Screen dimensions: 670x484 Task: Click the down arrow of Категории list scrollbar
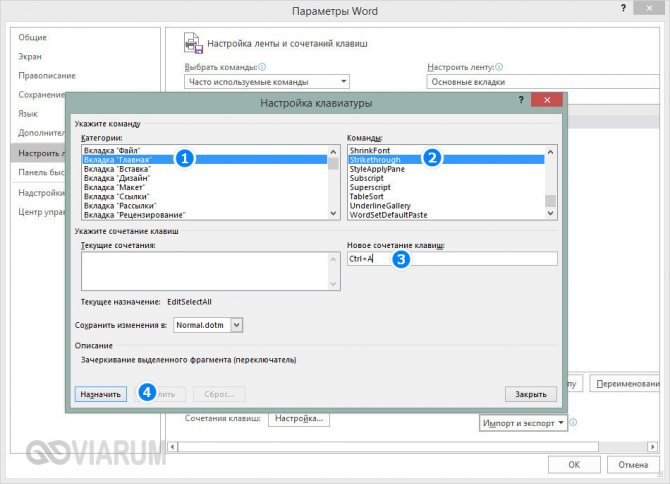point(333,214)
